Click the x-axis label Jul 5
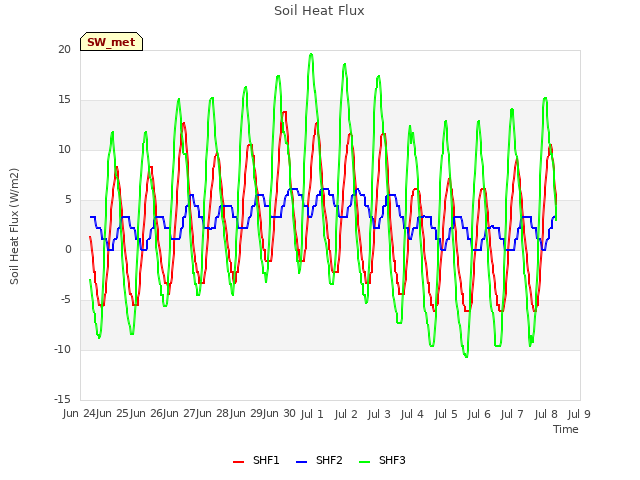The width and height of the screenshot is (640, 480). tap(446, 414)
